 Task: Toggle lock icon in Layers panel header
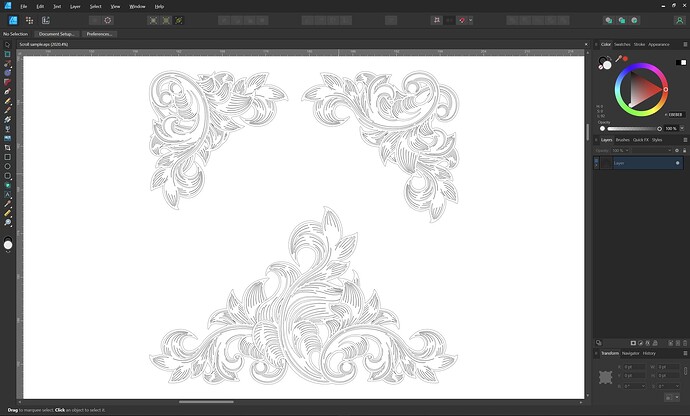point(684,151)
